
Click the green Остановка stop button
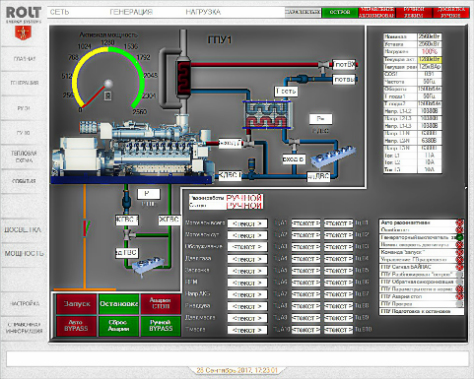click(119, 304)
